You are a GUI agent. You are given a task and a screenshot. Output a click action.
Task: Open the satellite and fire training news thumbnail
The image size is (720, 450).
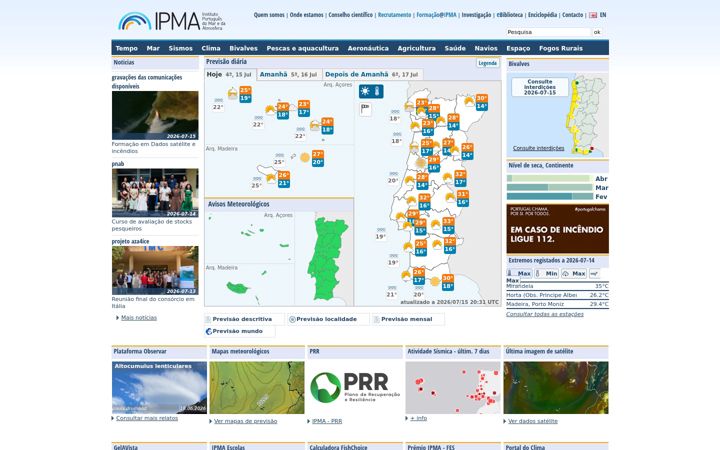[x=155, y=115]
